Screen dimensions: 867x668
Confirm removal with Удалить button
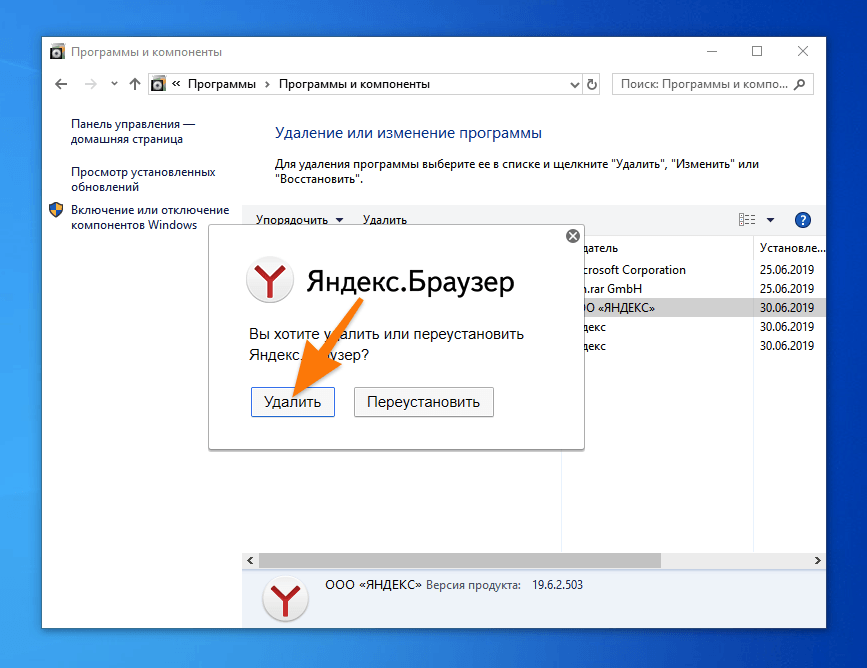pyautogui.click(x=293, y=401)
